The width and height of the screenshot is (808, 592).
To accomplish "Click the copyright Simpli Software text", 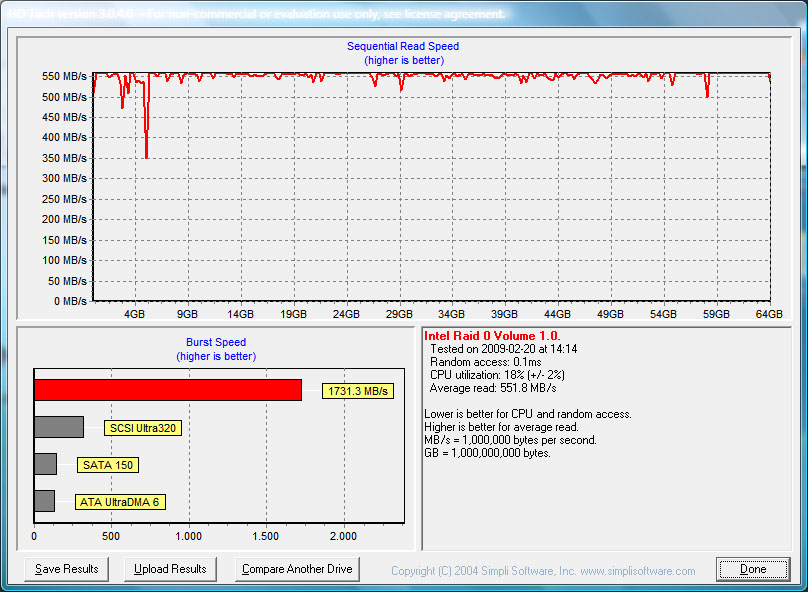I will (543, 571).
